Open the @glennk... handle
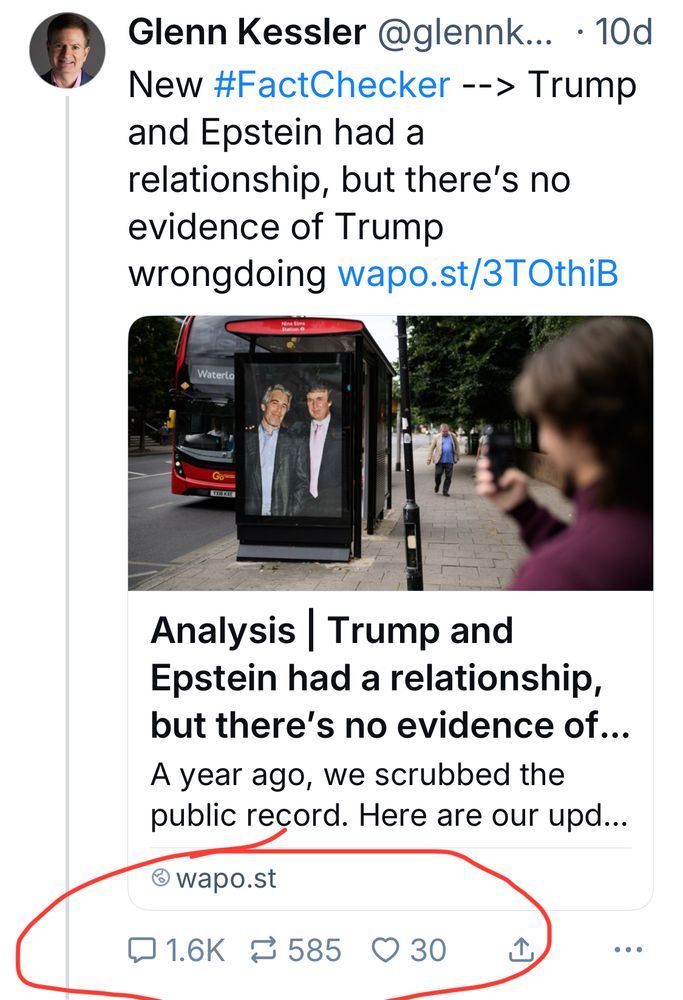The image size is (683, 1000). pos(466,32)
